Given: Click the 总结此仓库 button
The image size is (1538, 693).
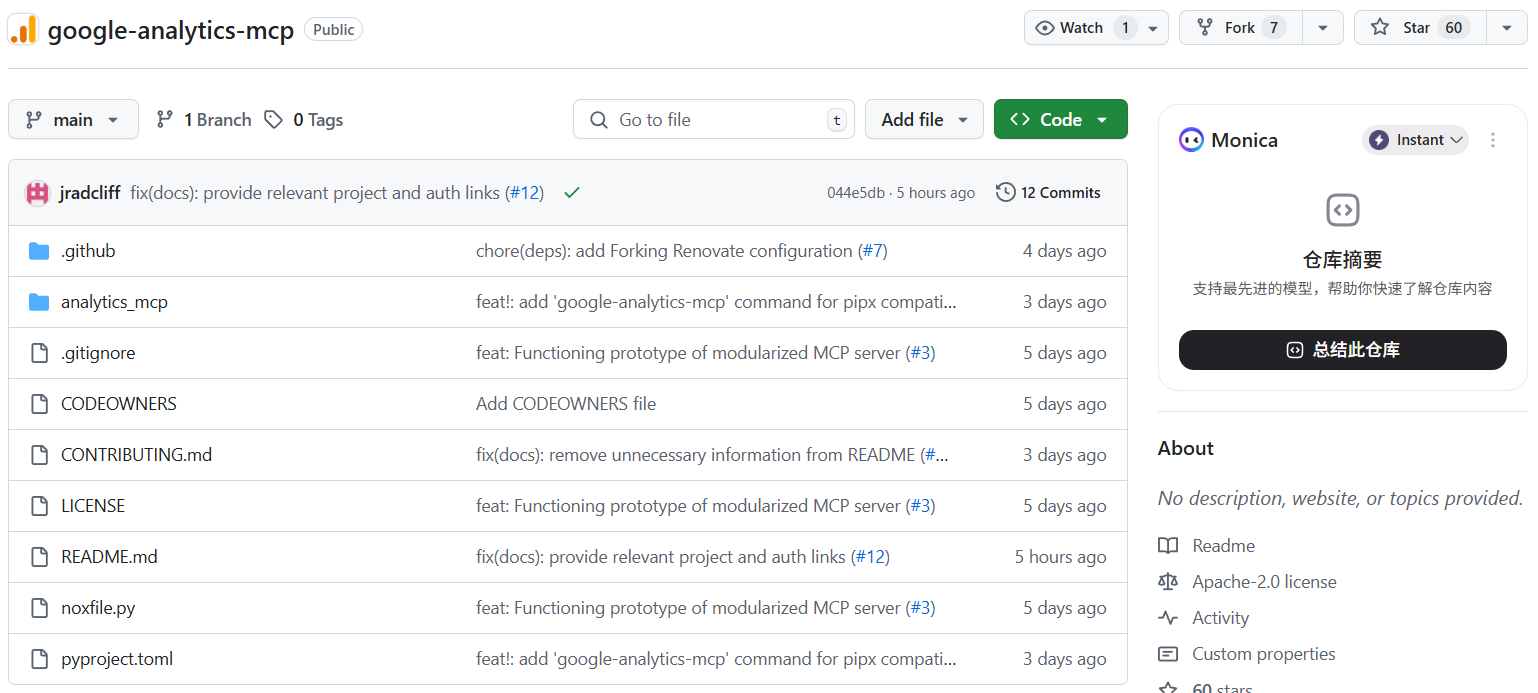Looking at the screenshot, I should [1343, 350].
